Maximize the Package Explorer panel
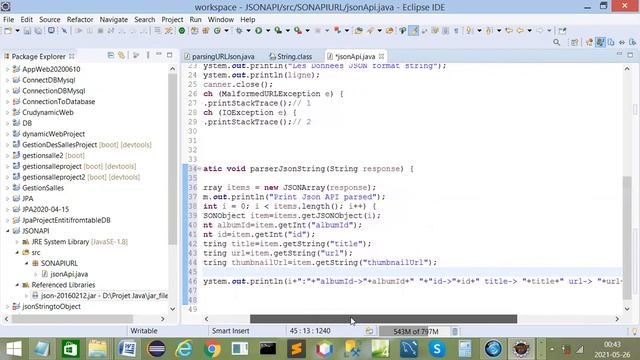 pyautogui.click(x=169, y=55)
